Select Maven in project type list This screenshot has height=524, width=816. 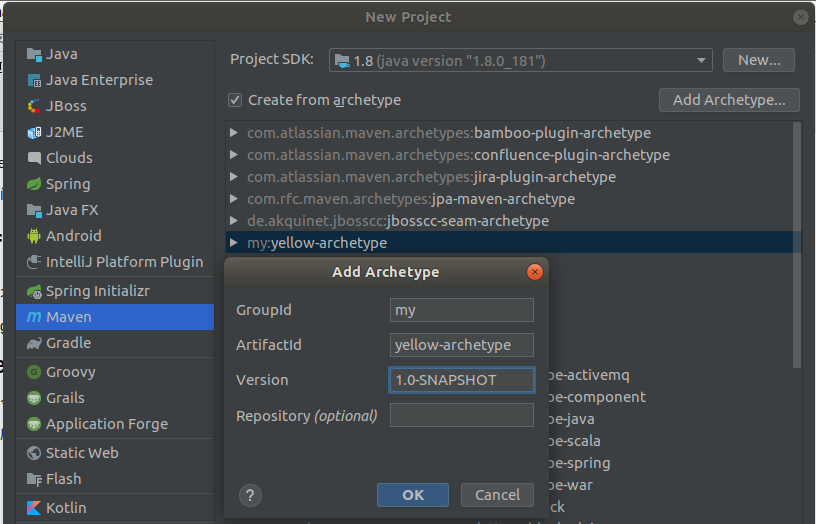(68, 317)
